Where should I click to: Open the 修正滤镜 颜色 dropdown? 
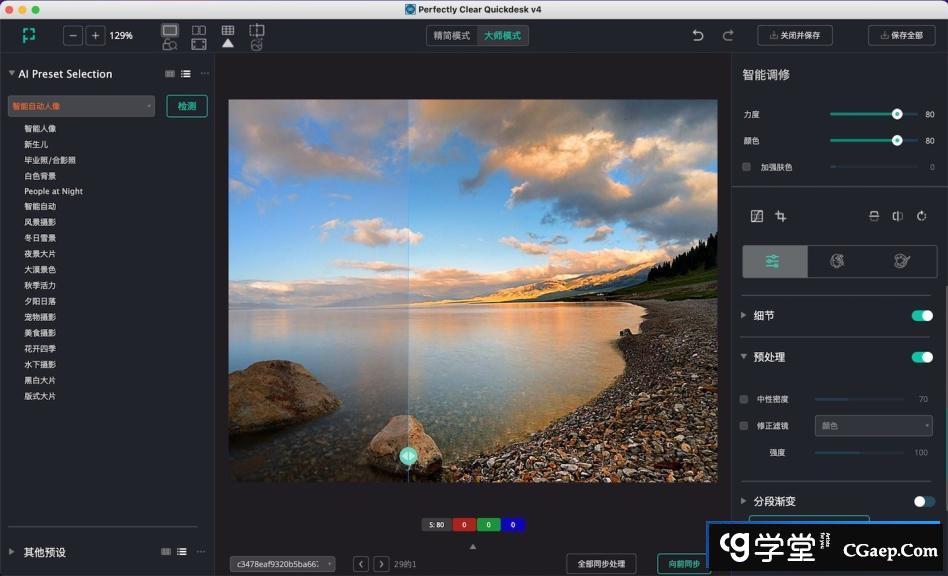point(873,426)
